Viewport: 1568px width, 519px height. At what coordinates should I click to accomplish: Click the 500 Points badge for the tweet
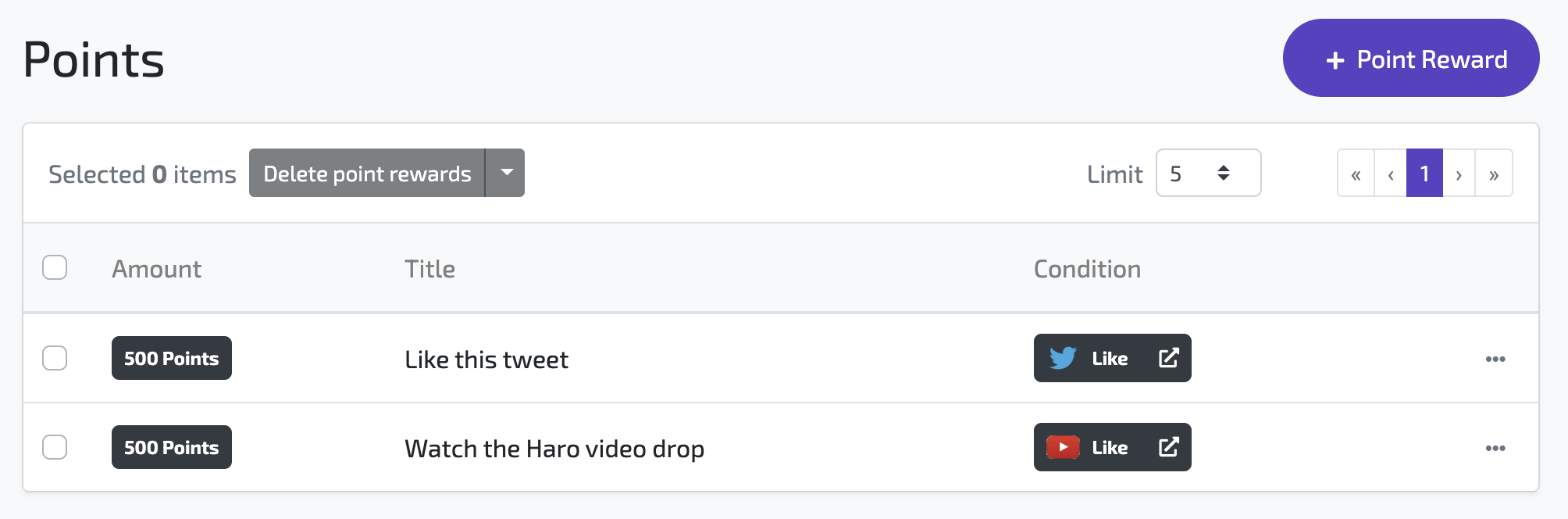tap(172, 358)
